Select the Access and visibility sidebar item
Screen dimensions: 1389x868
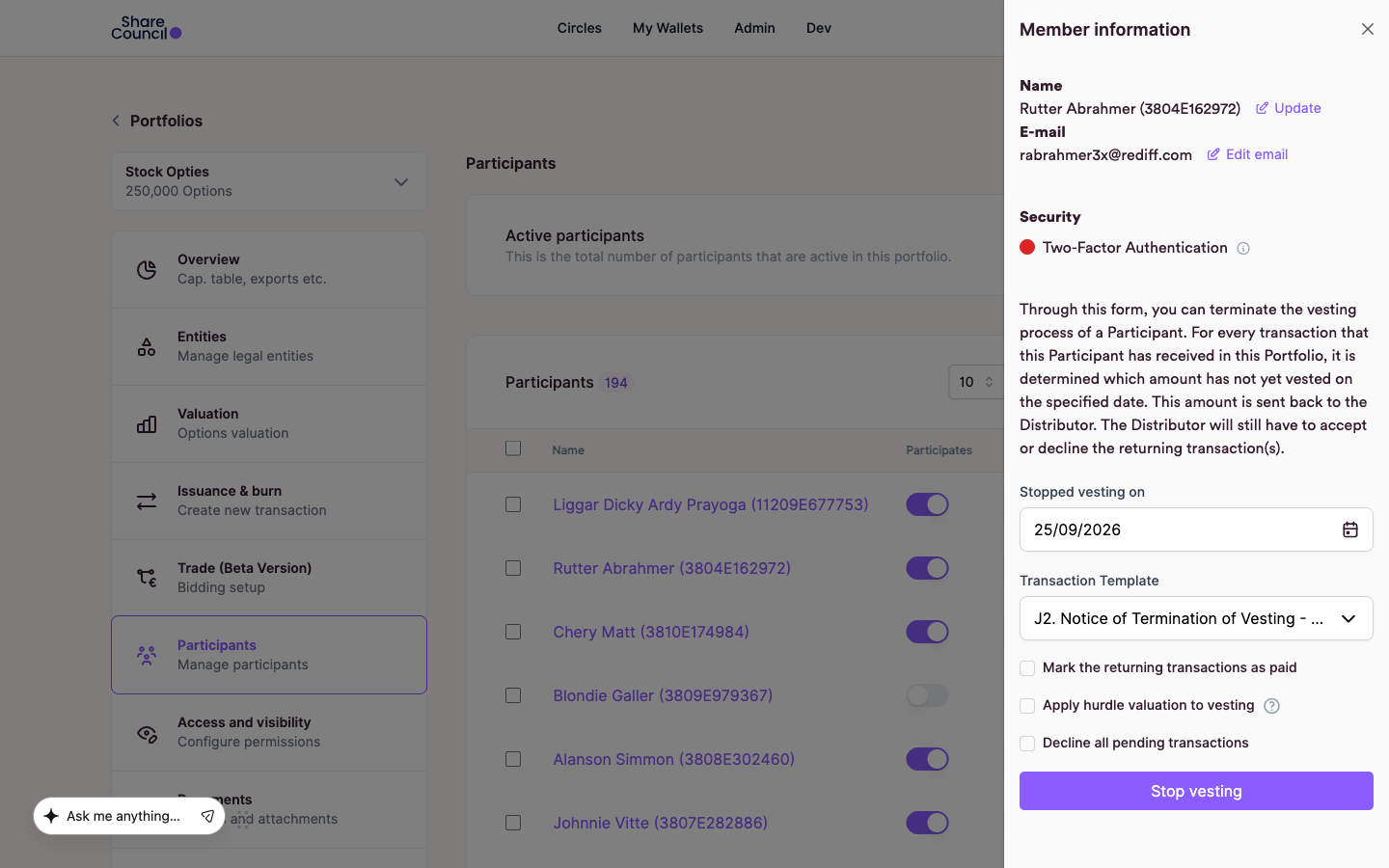(269, 732)
